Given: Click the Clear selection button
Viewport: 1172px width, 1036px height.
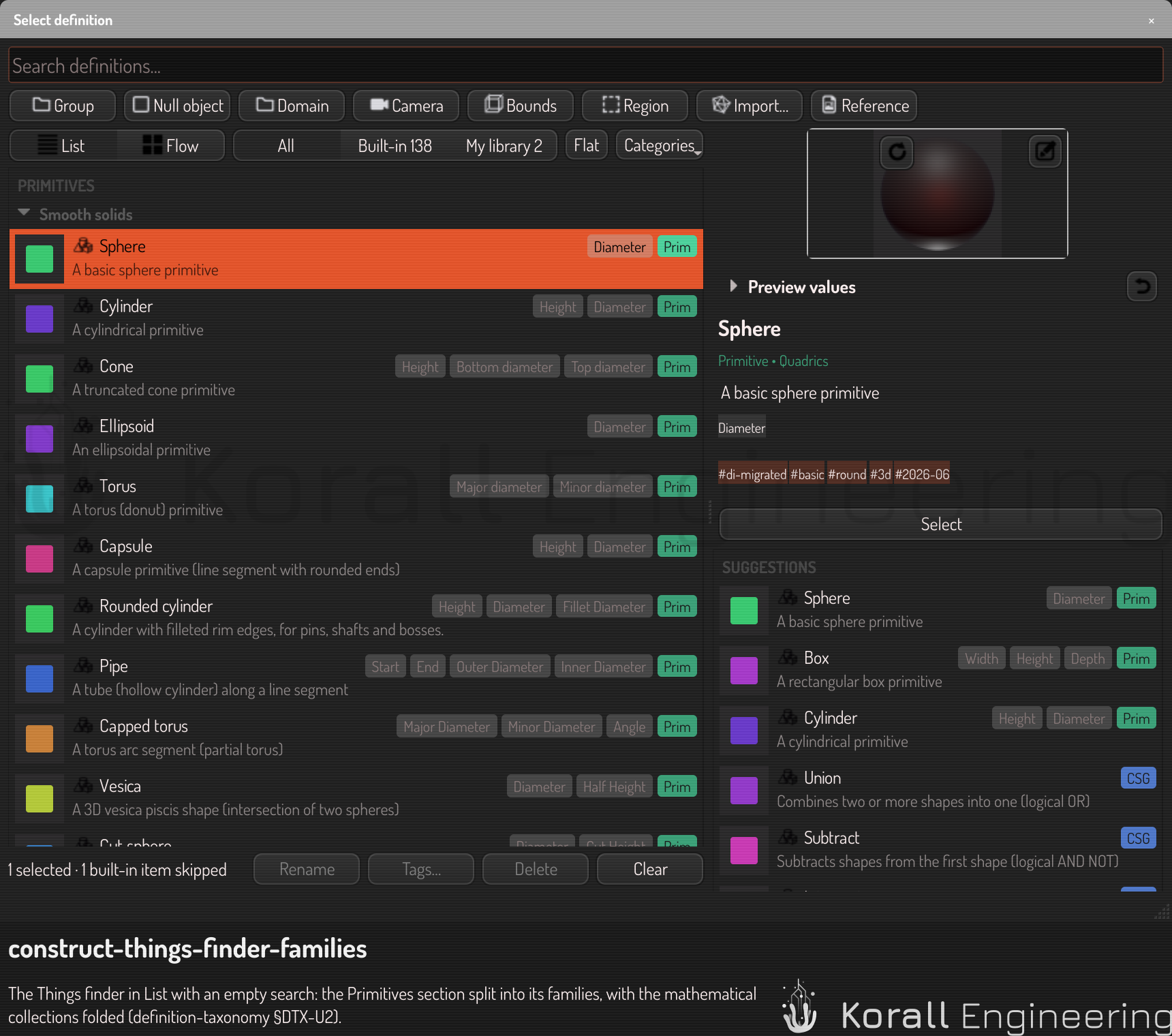Looking at the screenshot, I should coord(650,869).
